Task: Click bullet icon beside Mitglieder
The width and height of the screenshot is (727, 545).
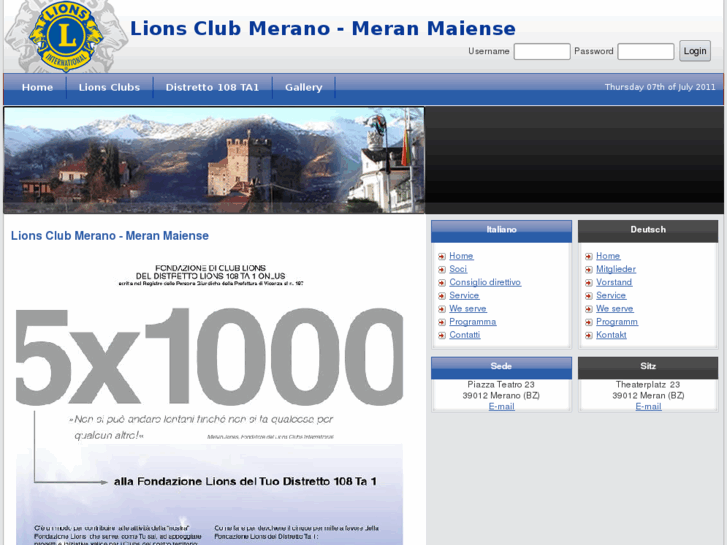Action: coord(588,269)
